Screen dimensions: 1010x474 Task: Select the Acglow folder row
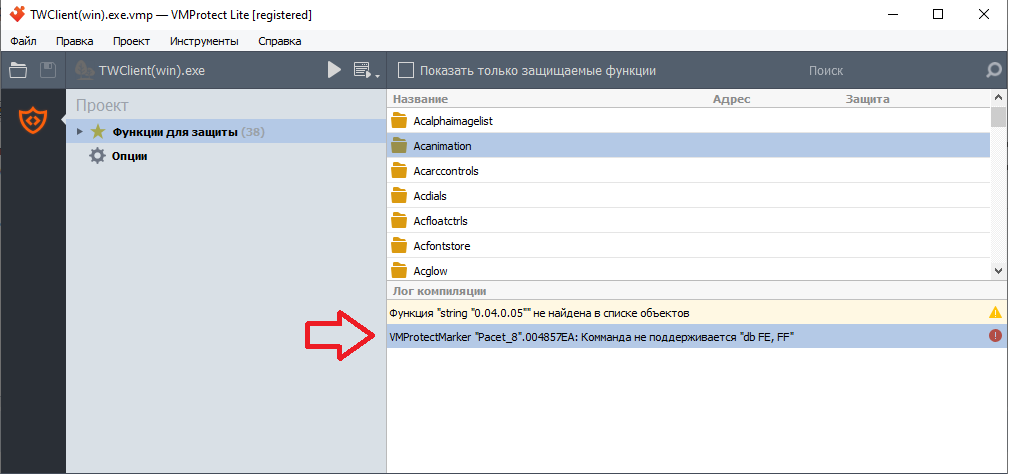688,270
